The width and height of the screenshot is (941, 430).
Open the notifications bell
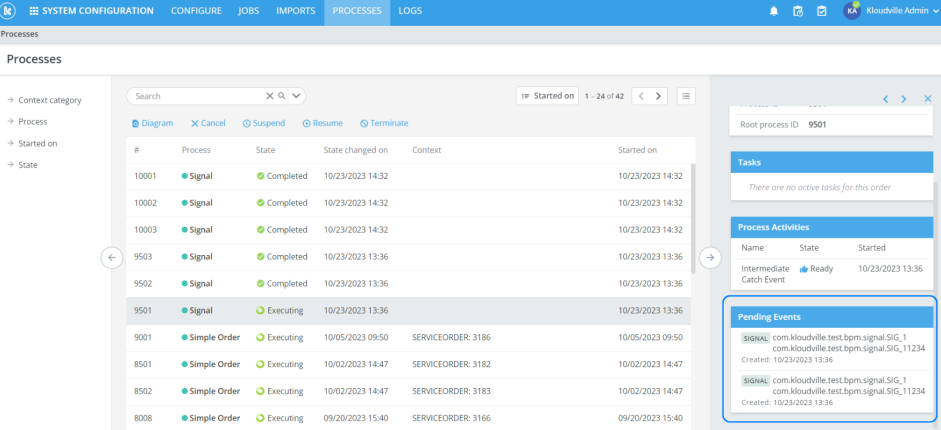tap(774, 11)
